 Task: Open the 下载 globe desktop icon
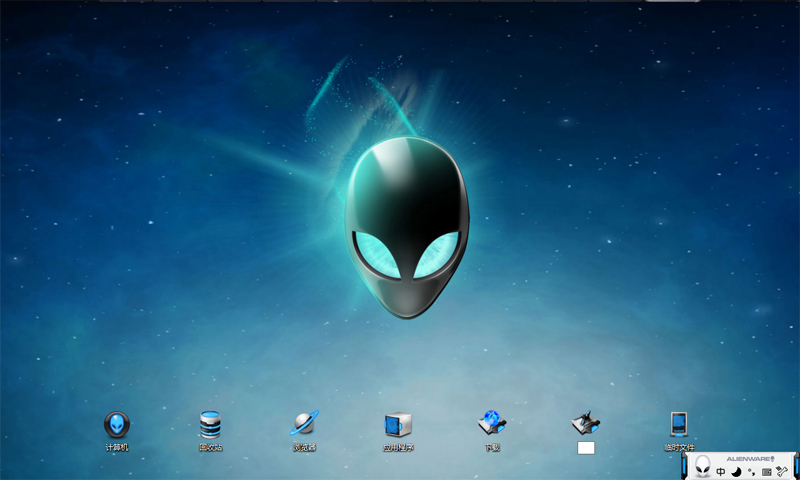pos(492,423)
